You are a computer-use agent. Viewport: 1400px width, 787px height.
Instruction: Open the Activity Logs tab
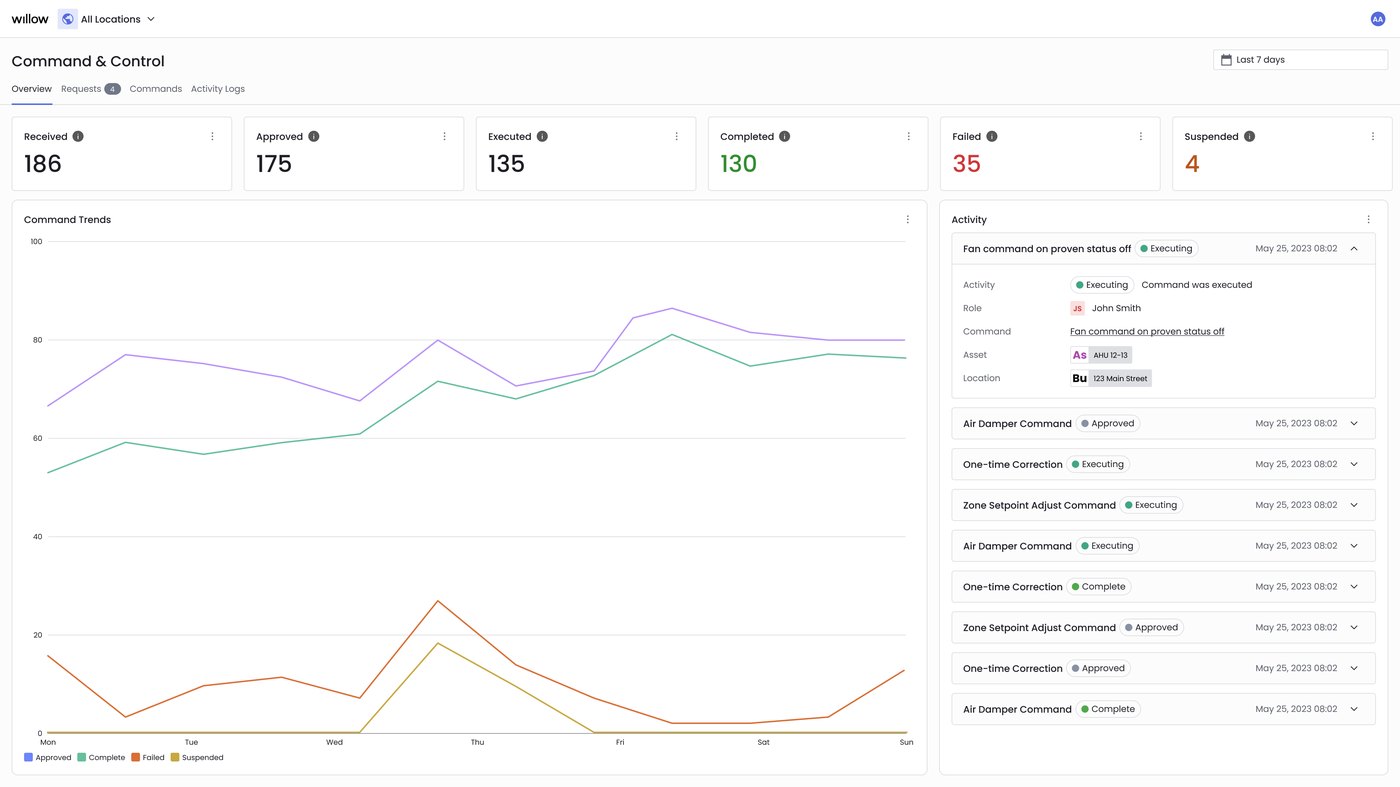coord(218,89)
